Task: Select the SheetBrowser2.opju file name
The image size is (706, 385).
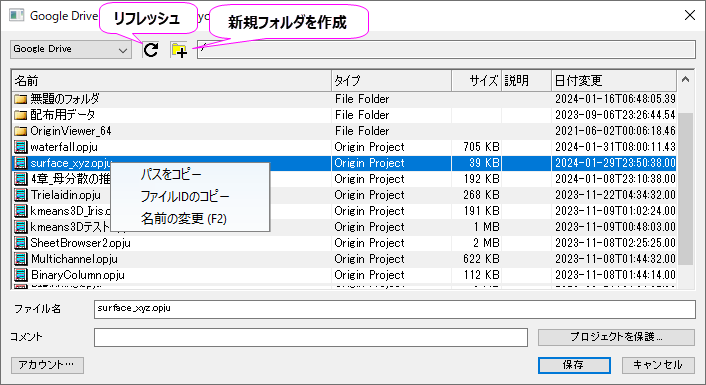Action: click(x=81, y=243)
